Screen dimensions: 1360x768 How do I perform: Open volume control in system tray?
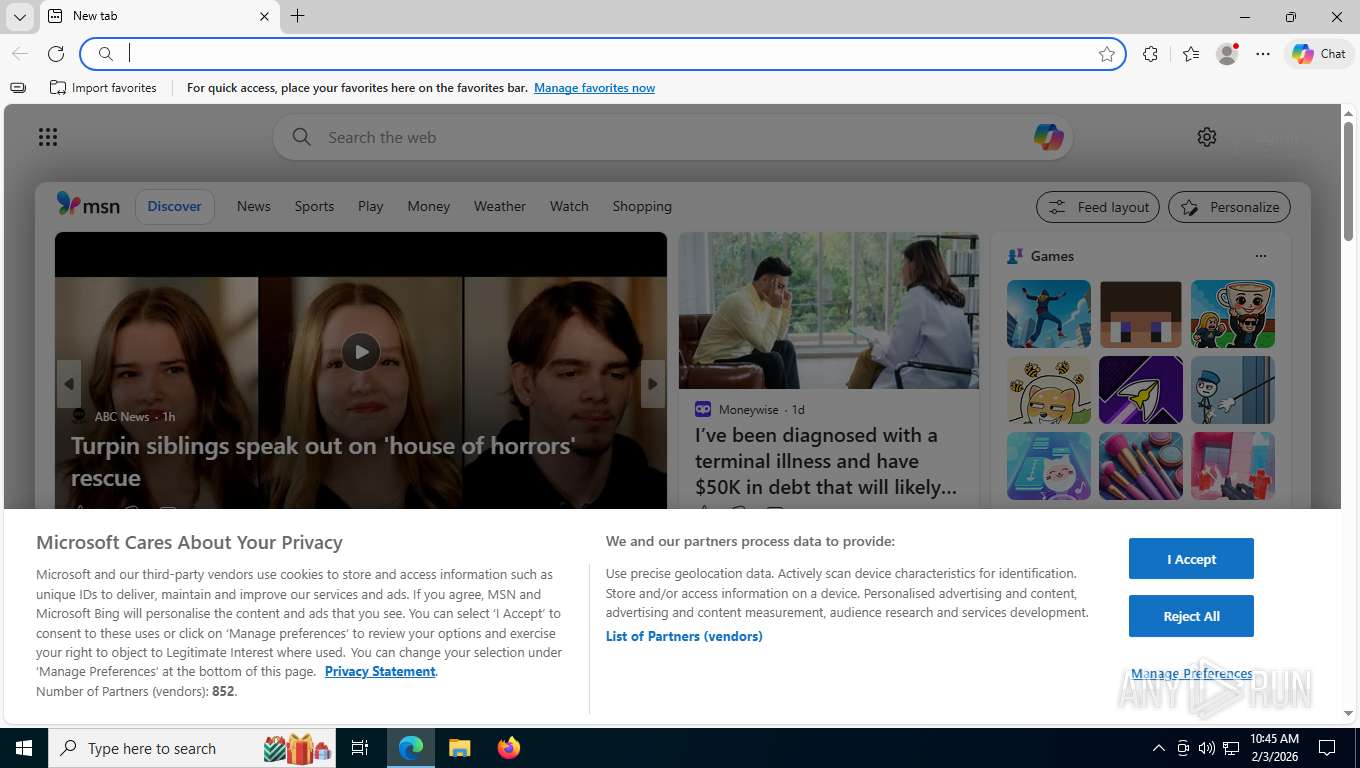click(x=1207, y=748)
